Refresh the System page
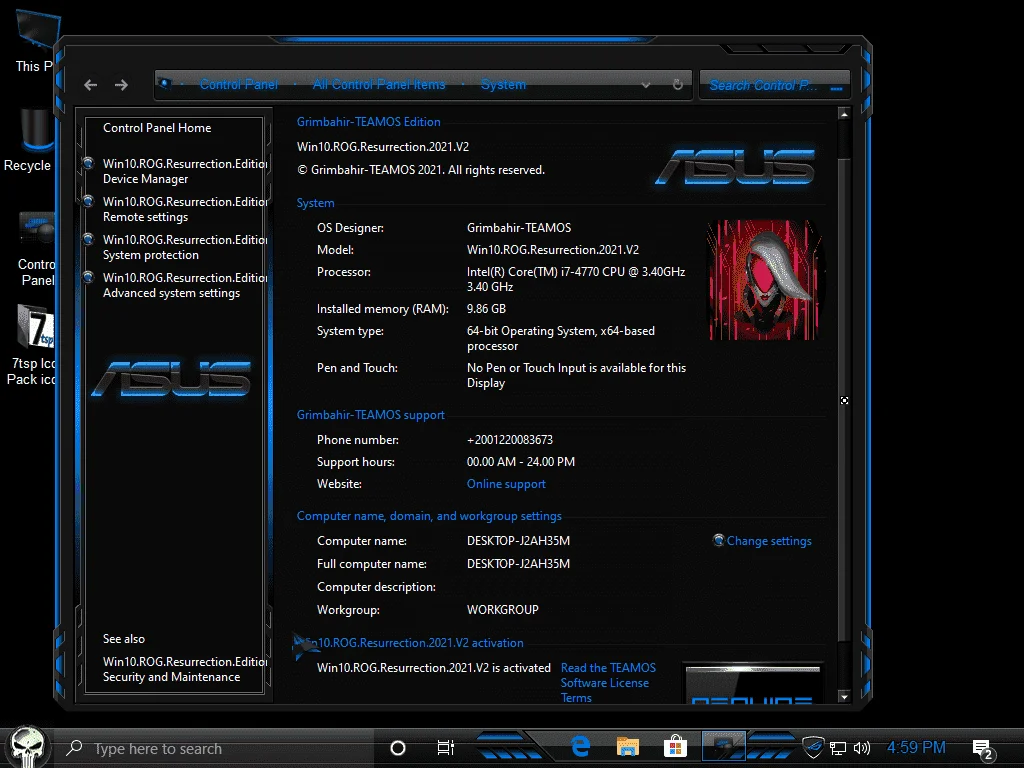This screenshot has height=768, width=1024. (678, 84)
